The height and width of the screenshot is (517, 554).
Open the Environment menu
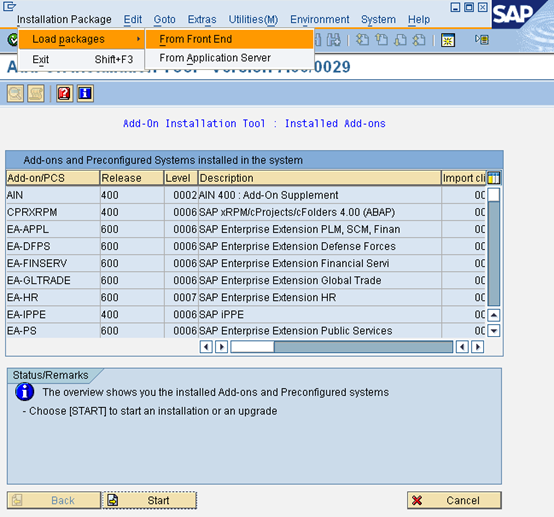tap(320, 19)
